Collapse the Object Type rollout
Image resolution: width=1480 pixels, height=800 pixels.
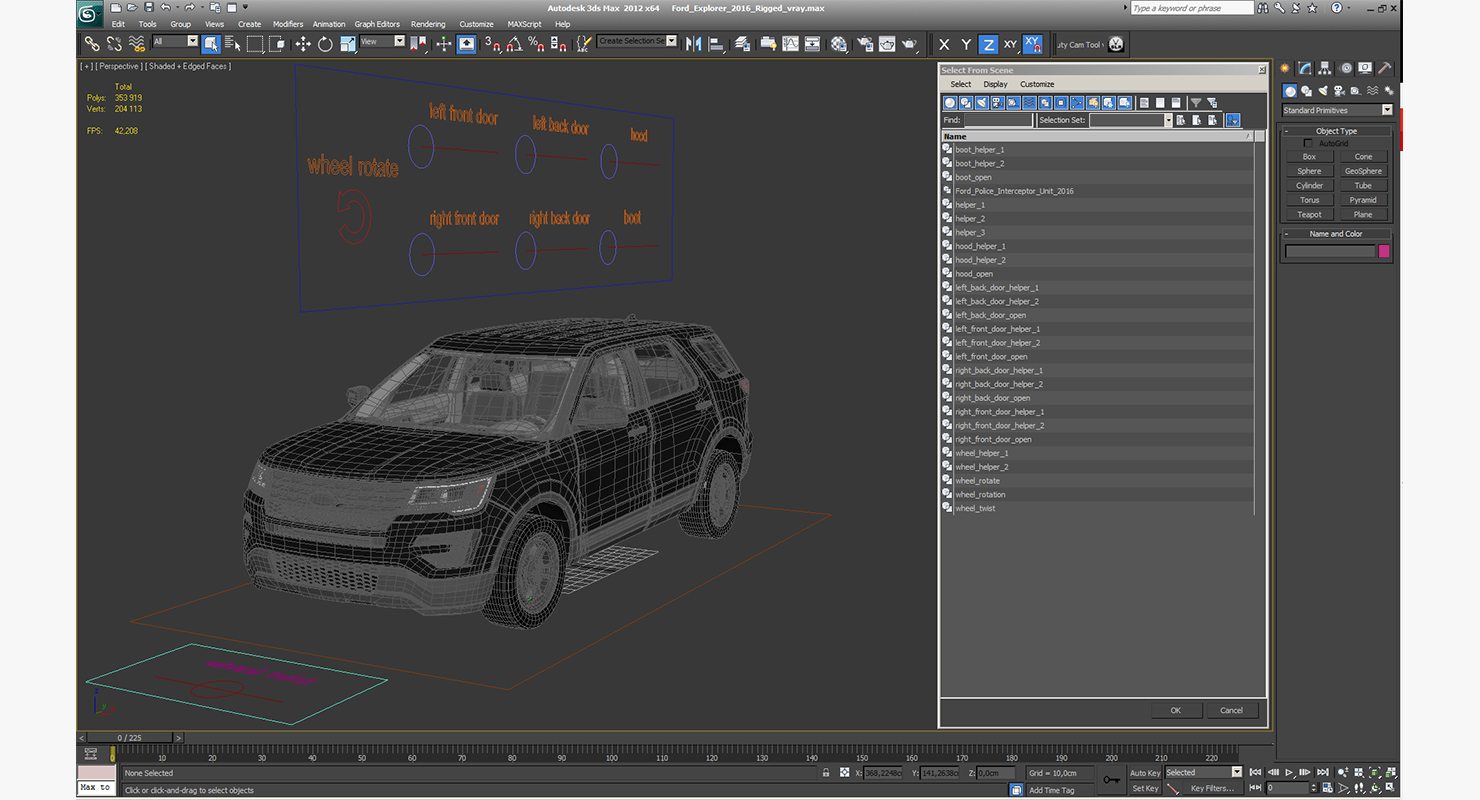pos(1337,131)
